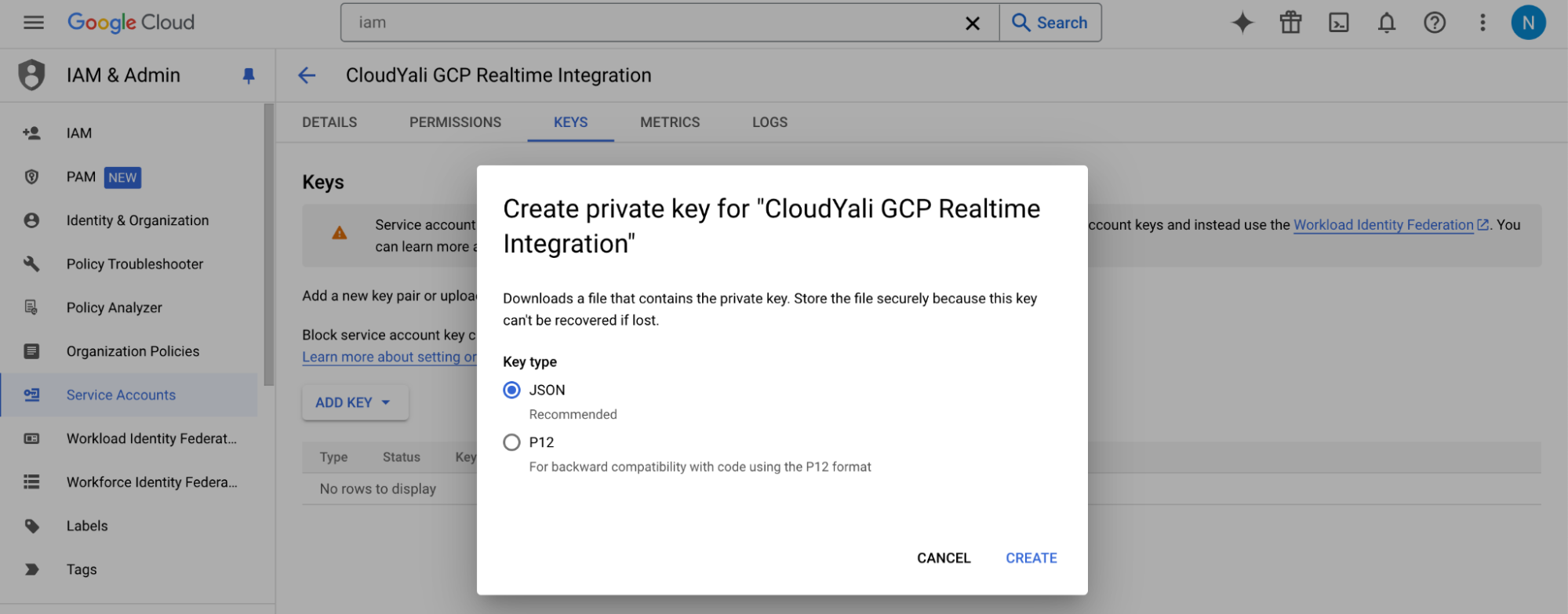Click the Workforce Identity Federation icon

coord(31,482)
